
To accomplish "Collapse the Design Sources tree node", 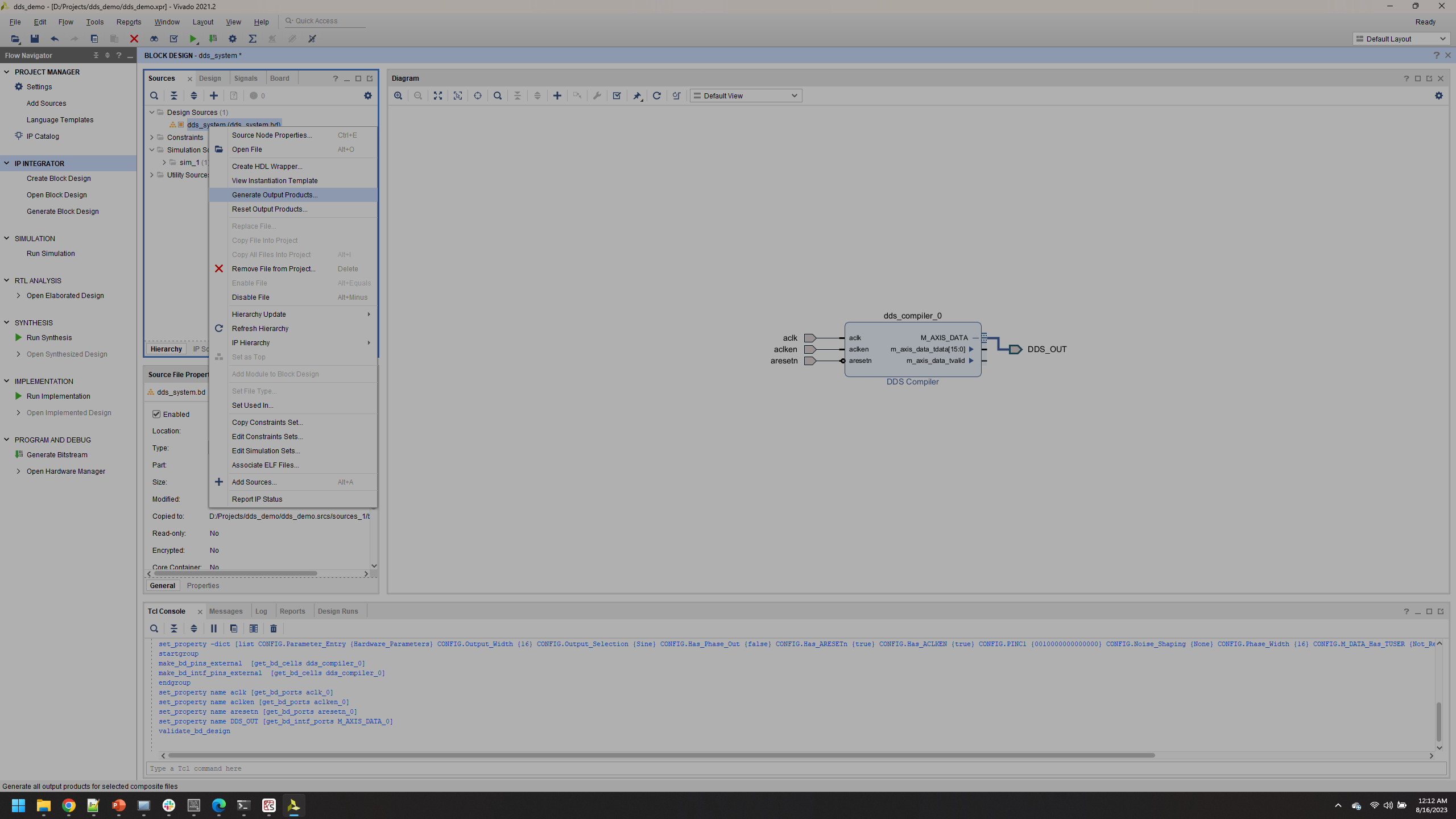I will click(152, 112).
